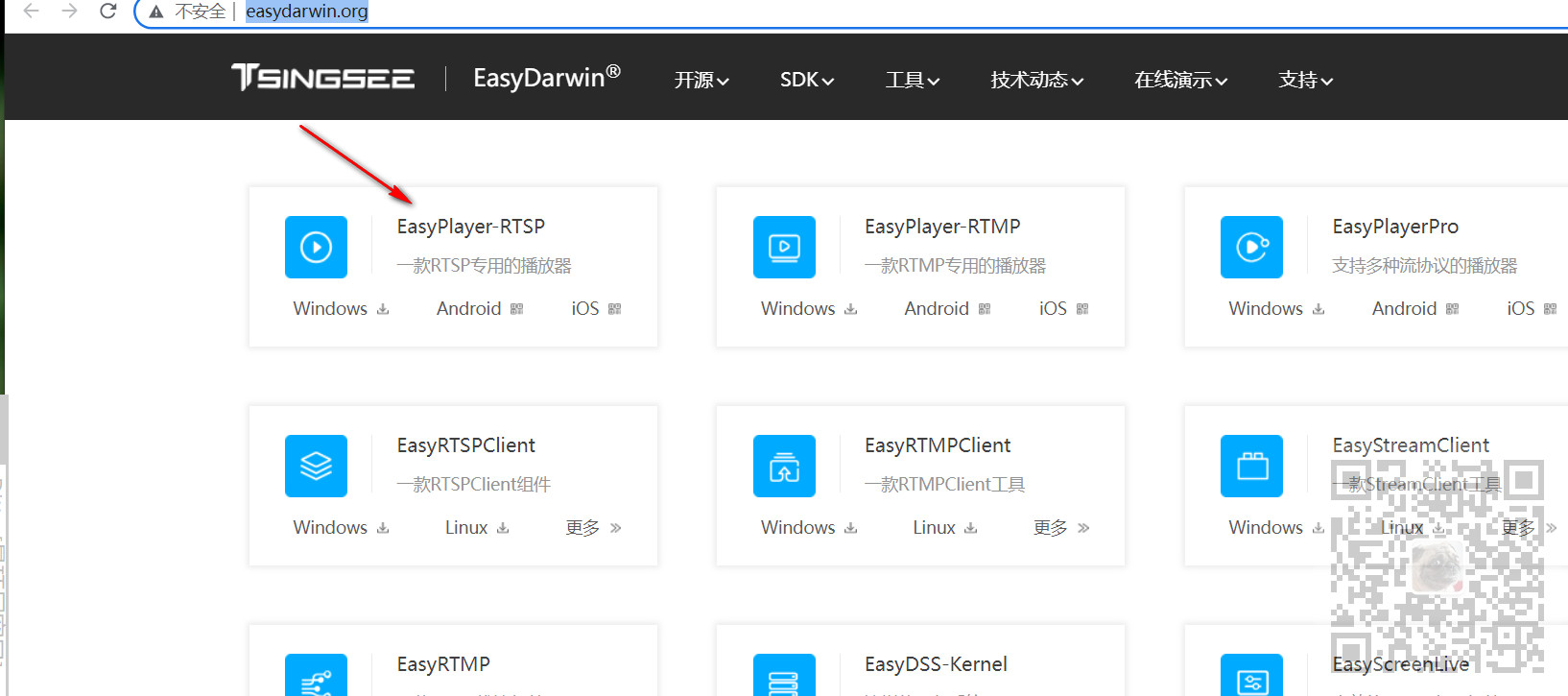Select the easydarwin.org address bar URL

(307, 12)
